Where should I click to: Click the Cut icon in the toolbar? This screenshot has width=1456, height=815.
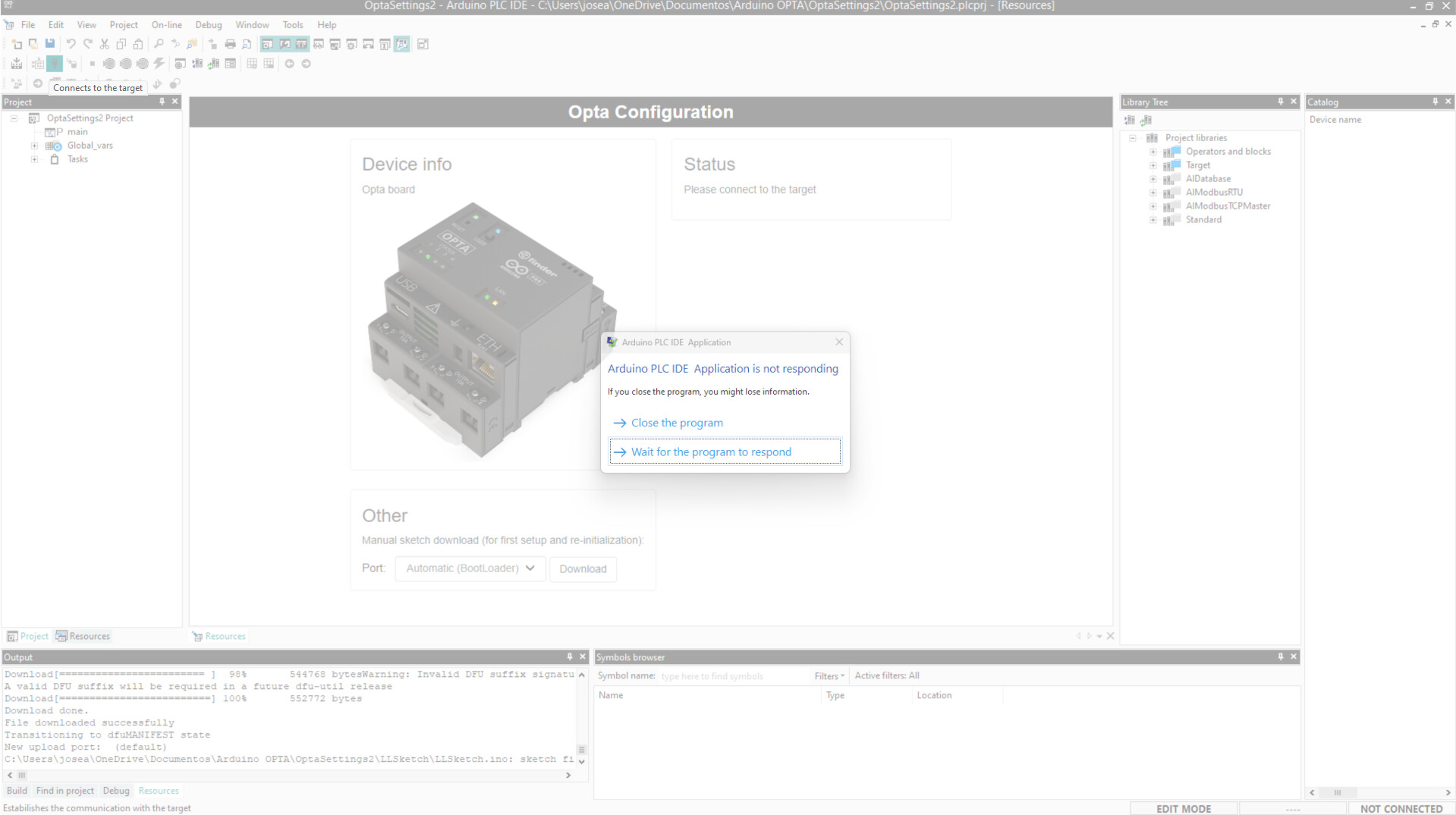click(x=104, y=43)
